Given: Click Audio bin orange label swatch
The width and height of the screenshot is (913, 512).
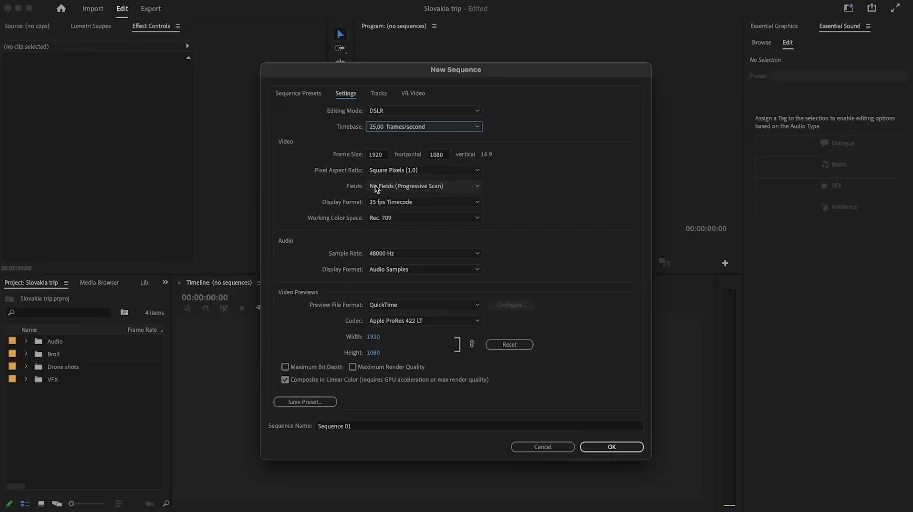Looking at the screenshot, I should [x=12, y=341].
